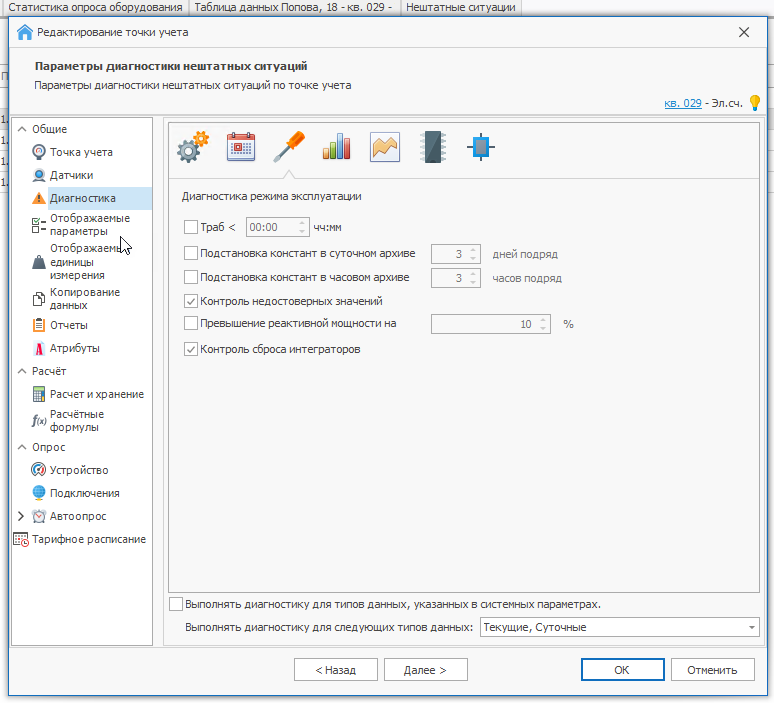Increase days count for daily archive constants
The width and height of the screenshot is (774, 703).
pyautogui.click(x=474, y=249)
